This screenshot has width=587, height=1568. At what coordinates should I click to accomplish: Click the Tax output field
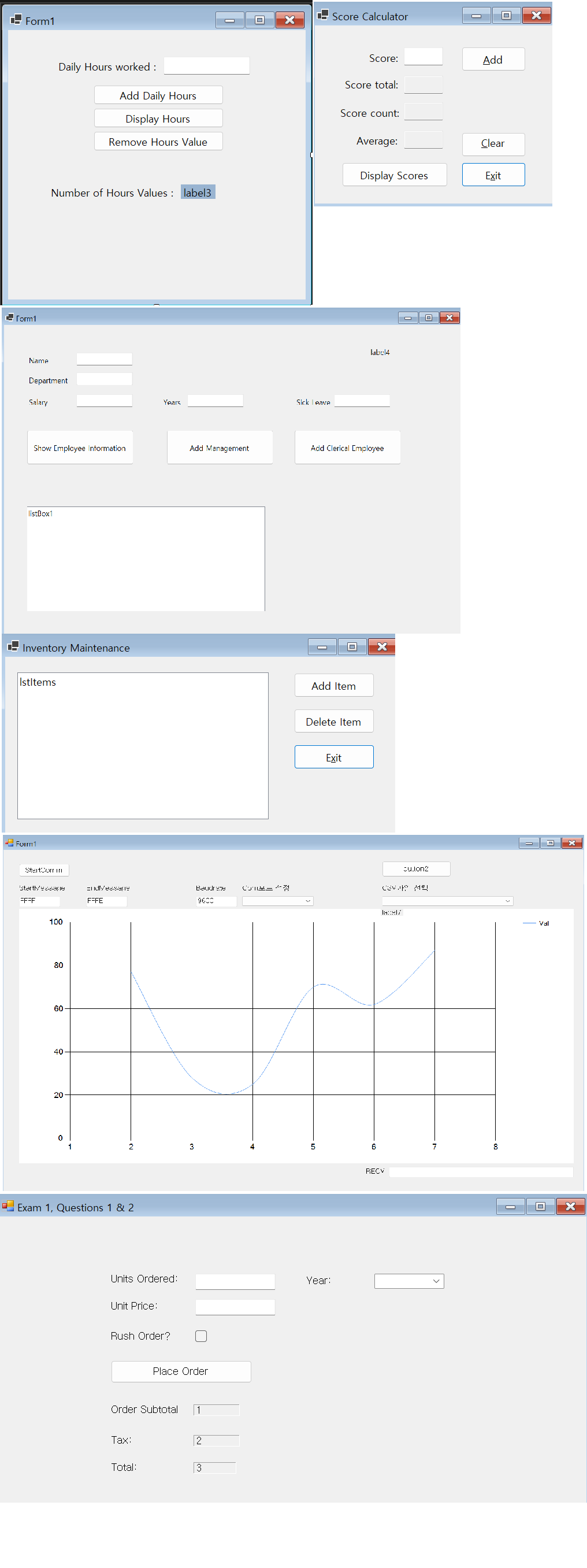[x=217, y=1440]
